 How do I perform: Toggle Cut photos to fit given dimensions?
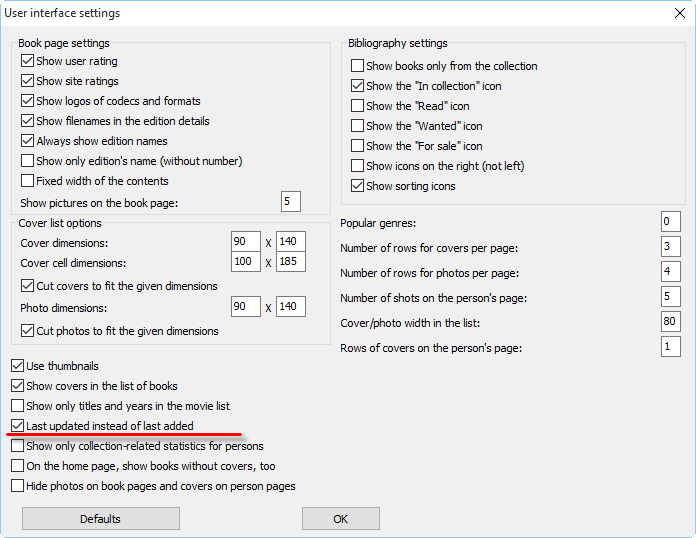[28, 331]
